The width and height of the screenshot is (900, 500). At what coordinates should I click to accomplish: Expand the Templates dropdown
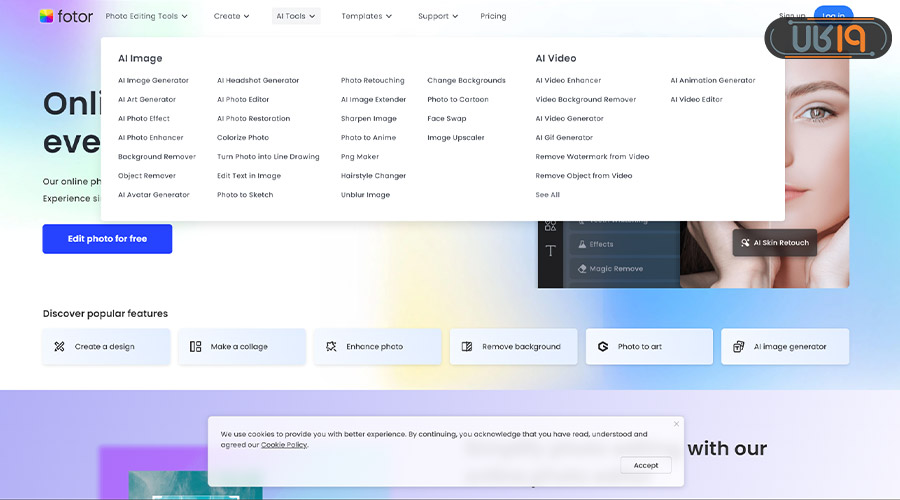tap(366, 16)
